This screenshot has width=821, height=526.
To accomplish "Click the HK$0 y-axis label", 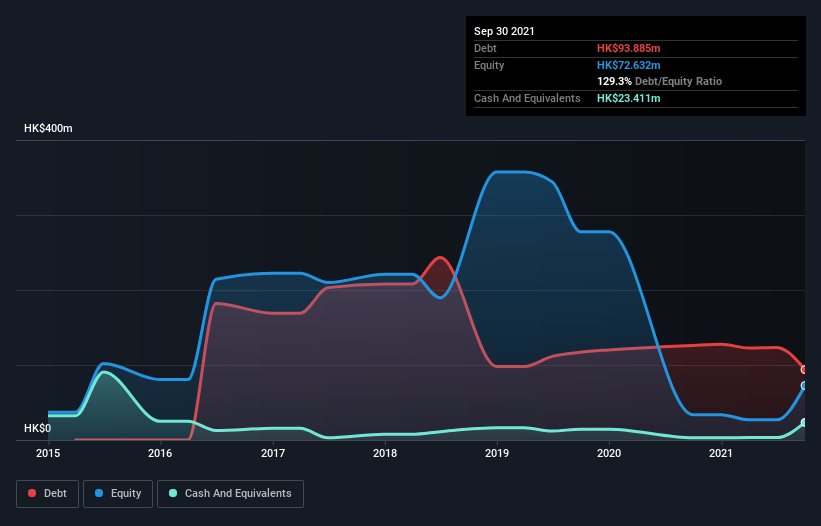I will 38,429.
